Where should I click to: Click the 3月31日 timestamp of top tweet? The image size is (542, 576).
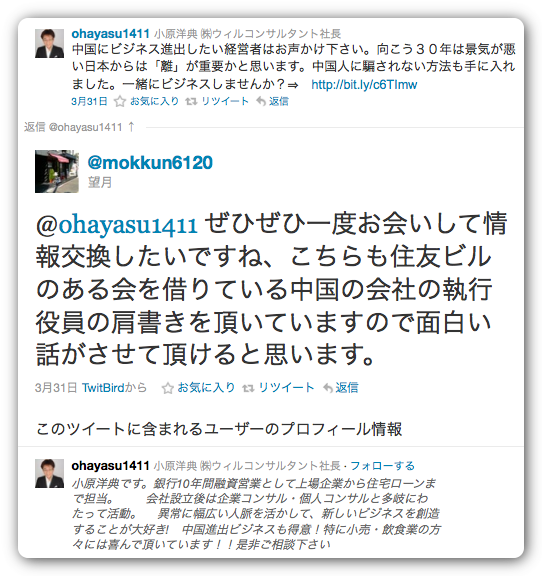pyautogui.click(x=89, y=101)
